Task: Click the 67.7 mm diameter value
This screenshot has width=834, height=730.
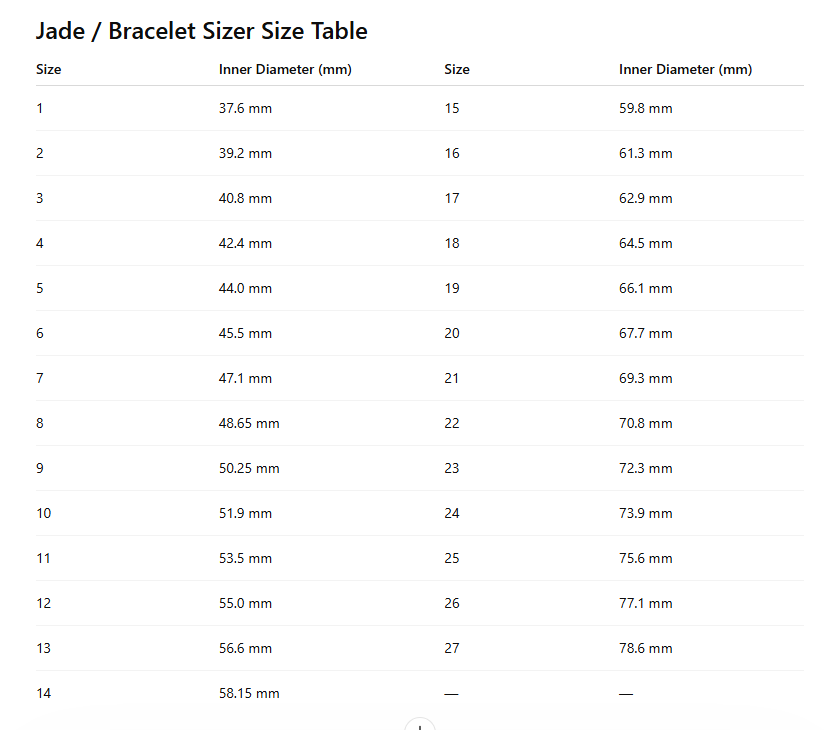Action: click(645, 333)
